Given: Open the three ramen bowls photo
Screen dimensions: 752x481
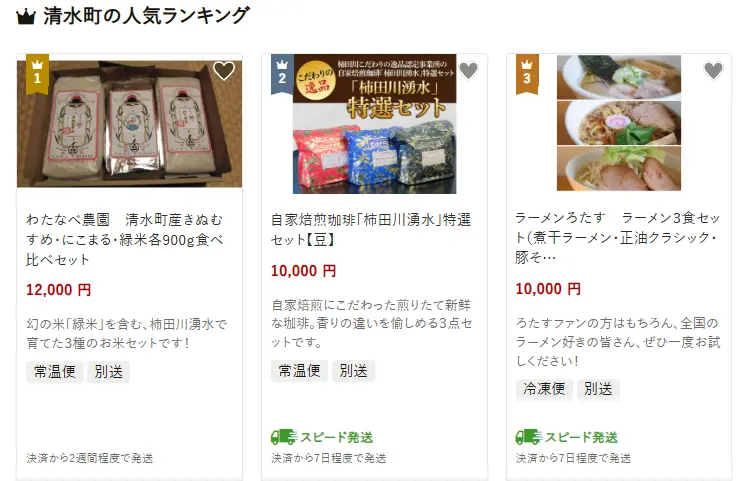Looking at the screenshot, I should [619, 123].
